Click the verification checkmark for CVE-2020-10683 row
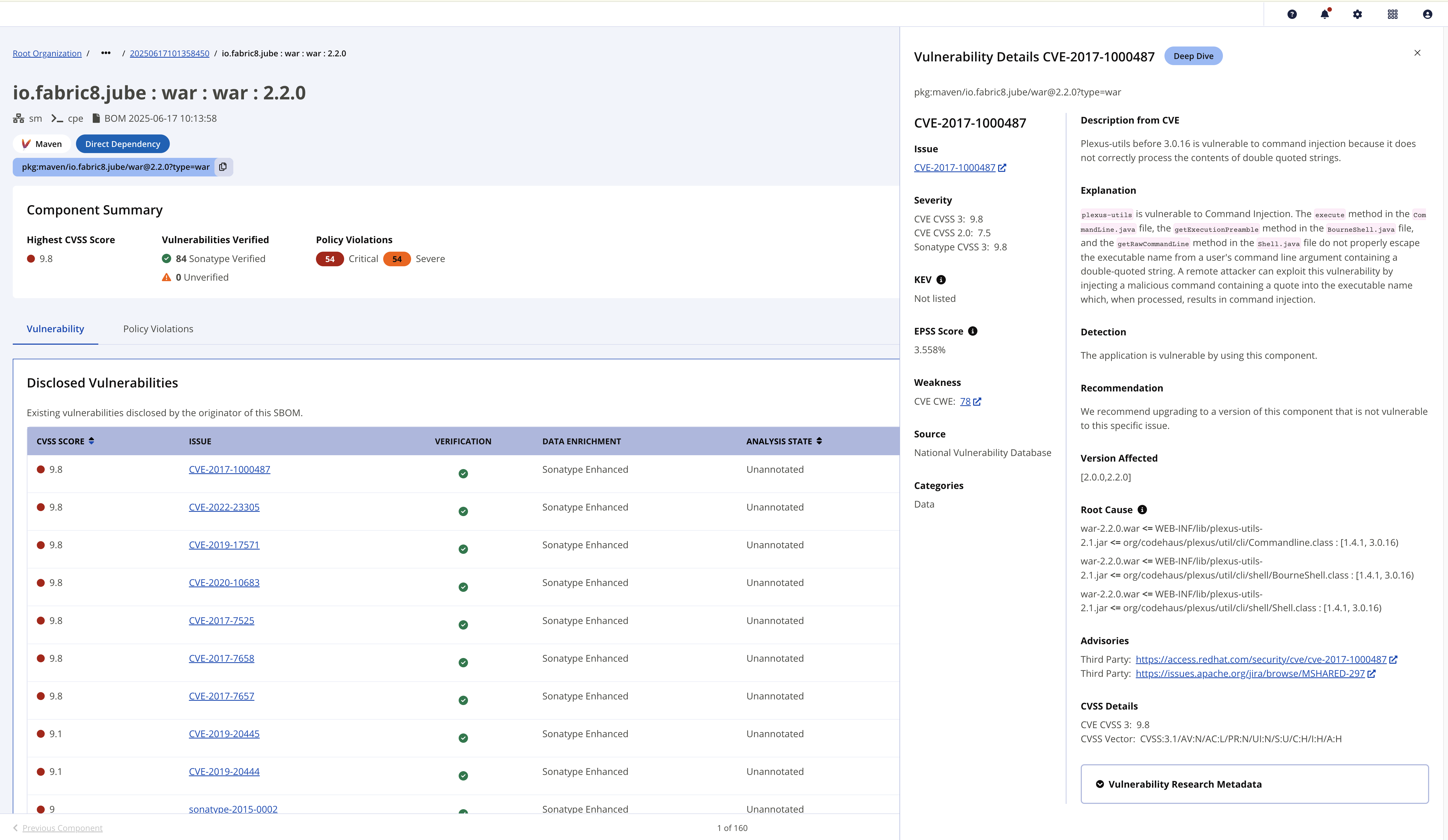 click(x=463, y=587)
